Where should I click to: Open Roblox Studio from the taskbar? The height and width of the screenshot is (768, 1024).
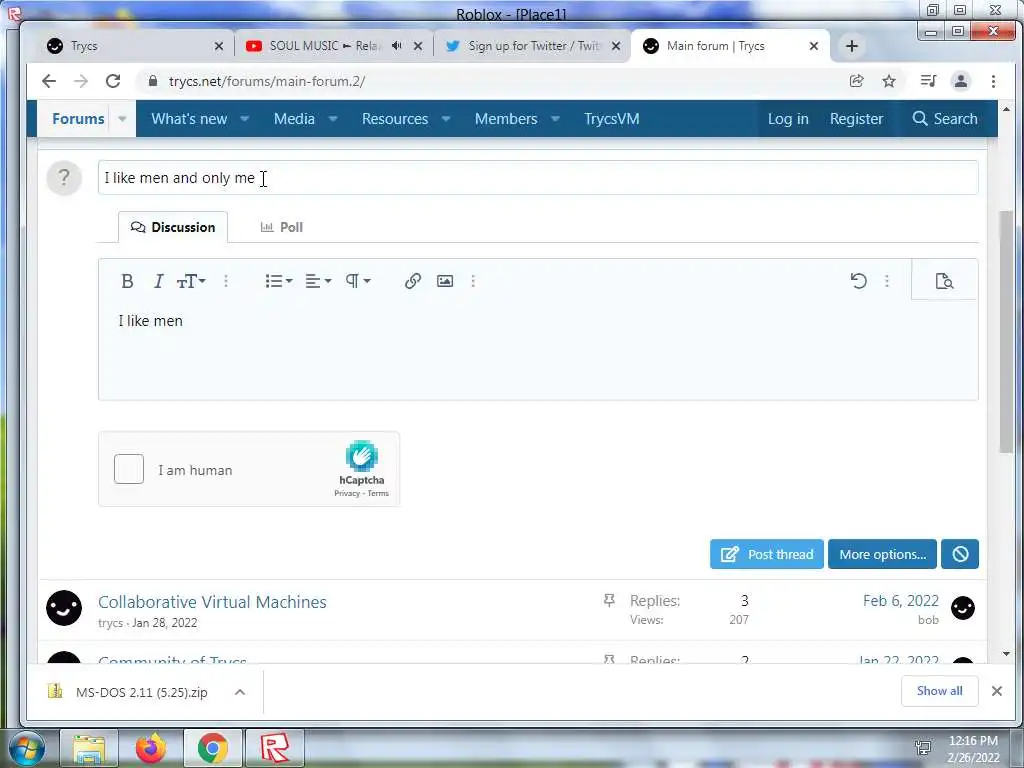coord(275,748)
